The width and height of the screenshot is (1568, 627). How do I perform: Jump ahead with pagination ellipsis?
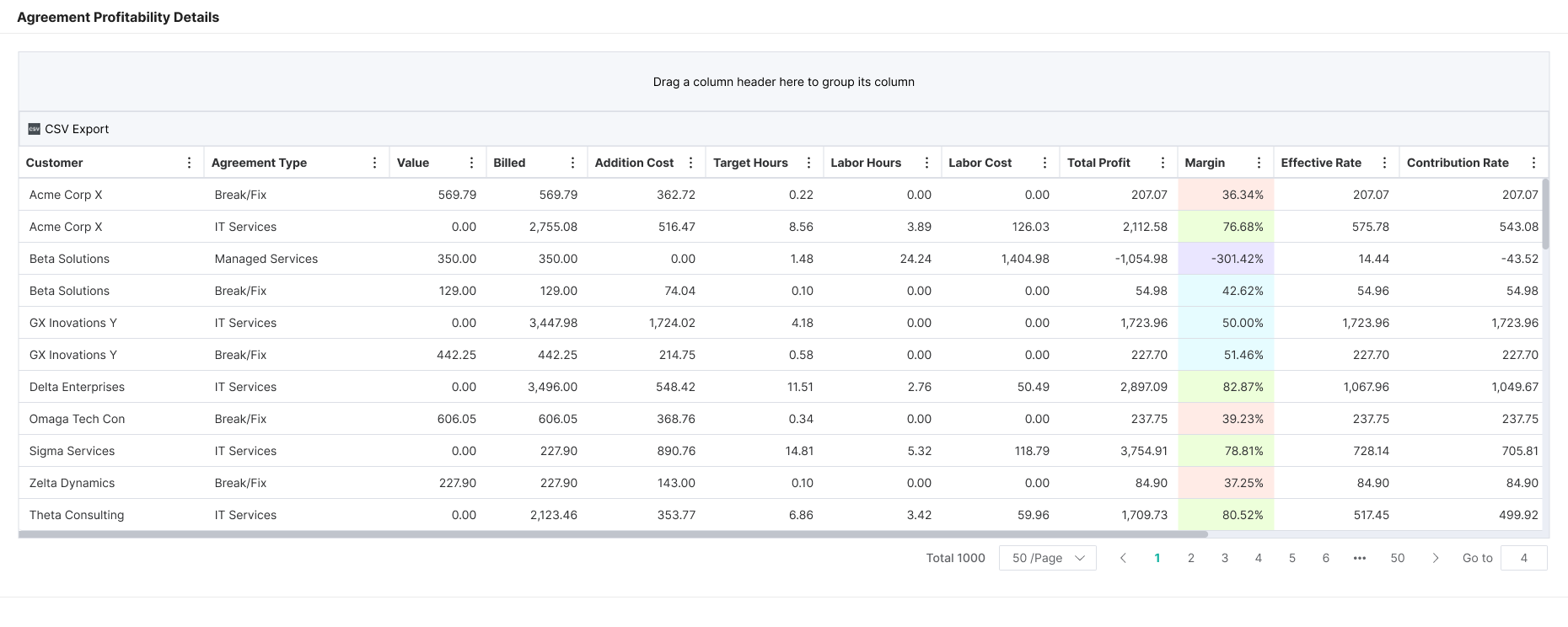pos(1359,558)
